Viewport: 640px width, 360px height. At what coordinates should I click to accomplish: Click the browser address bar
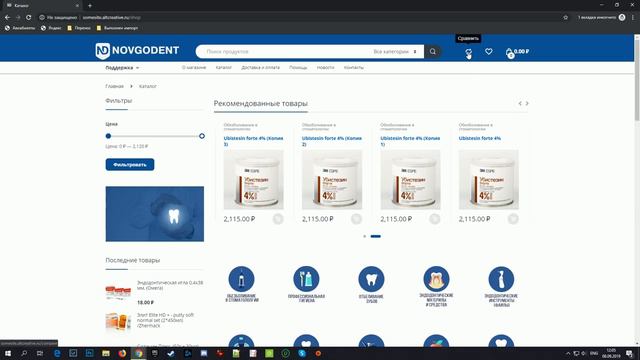pos(300,18)
